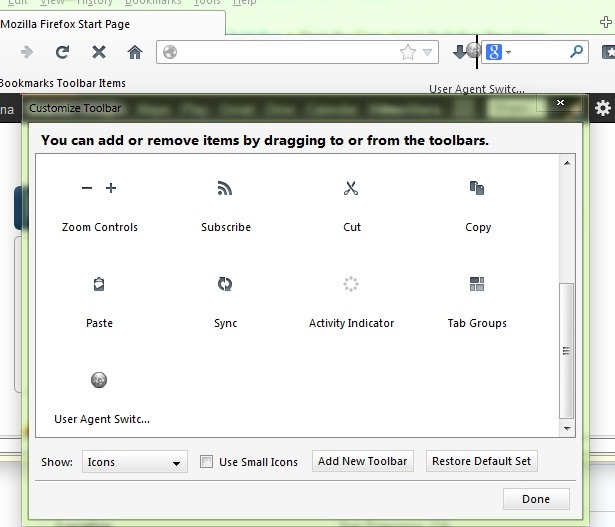Select the Copy icon in the palette
The height and width of the screenshot is (527, 615).
click(x=477, y=188)
